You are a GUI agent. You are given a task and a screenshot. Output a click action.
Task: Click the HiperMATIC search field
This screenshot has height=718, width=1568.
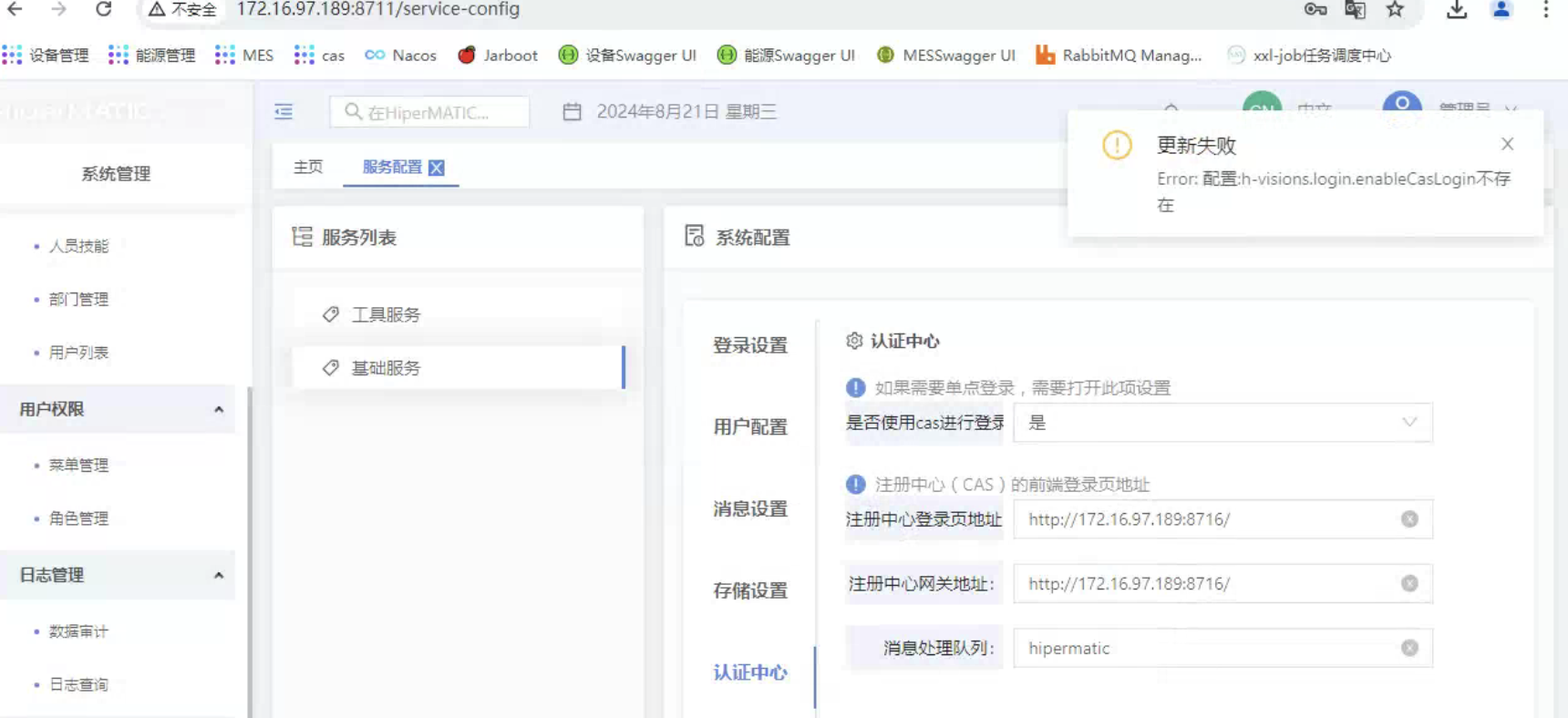click(x=429, y=112)
